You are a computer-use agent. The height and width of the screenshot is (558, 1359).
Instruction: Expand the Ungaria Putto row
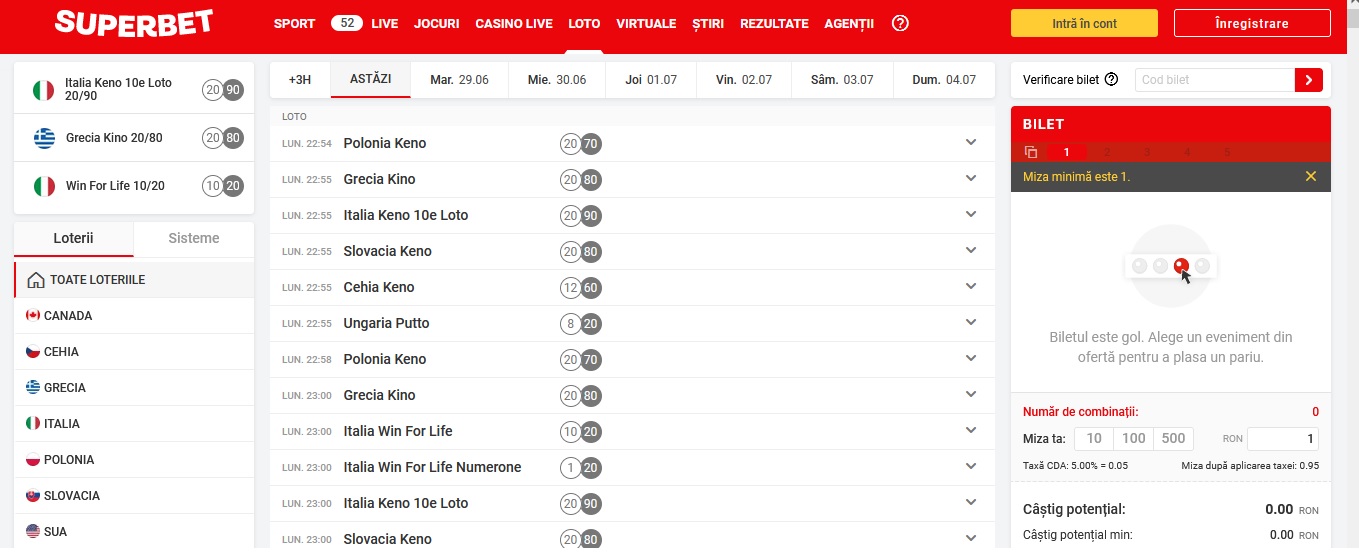(970, 322)
